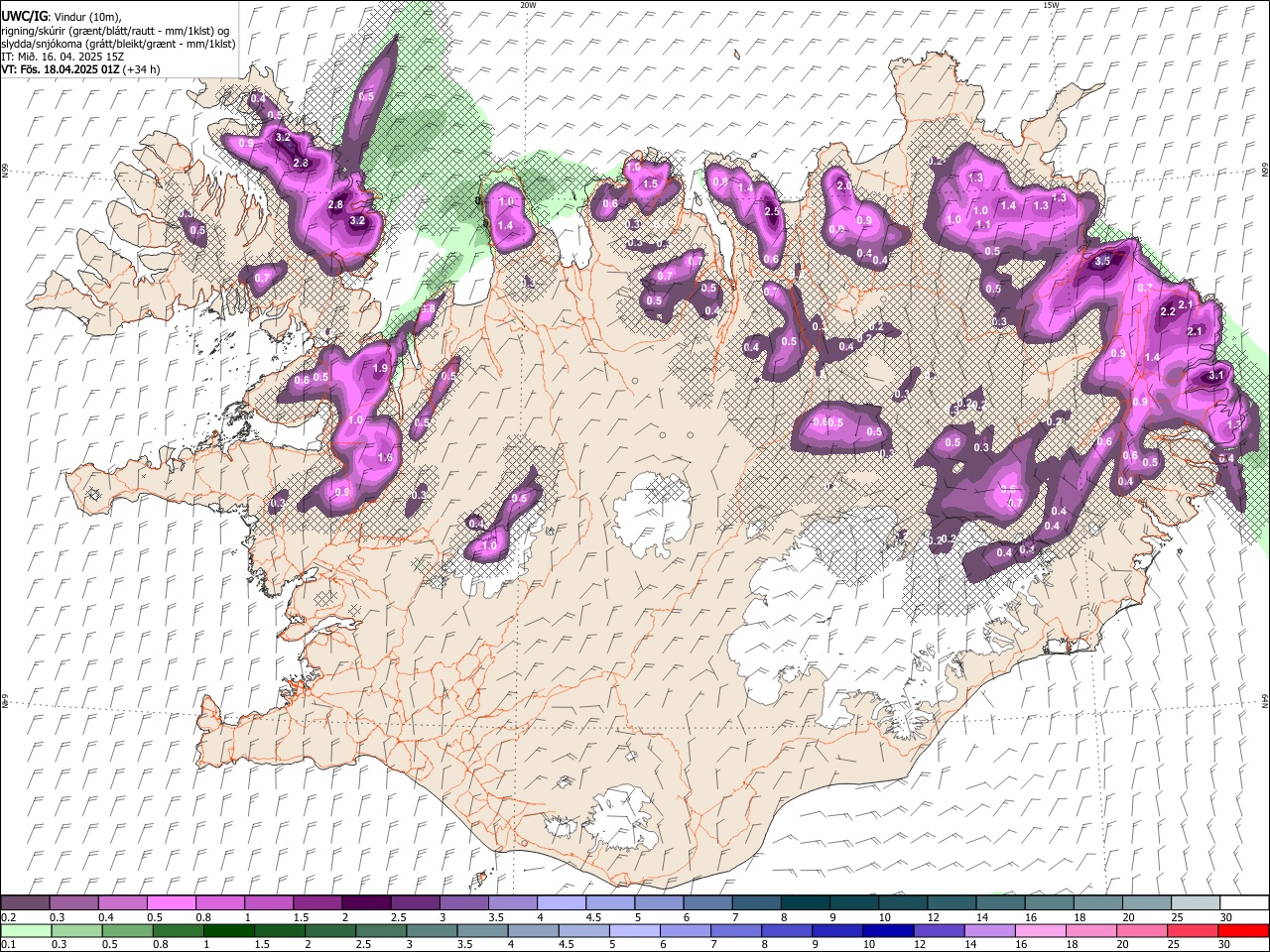
Task: Click the 1.1 snowfall value on the map
Action: point(984,225)
